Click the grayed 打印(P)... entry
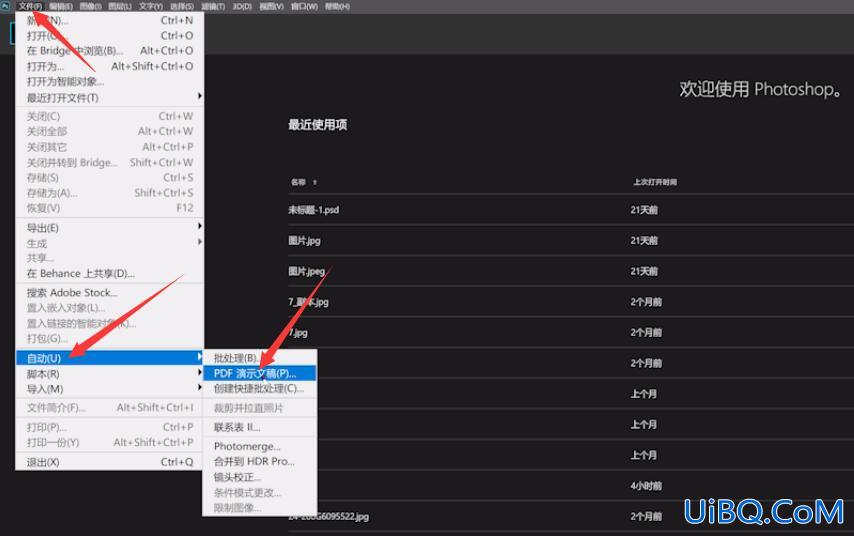Viewport: 854px width, 536px height. [x=109, y=427]
